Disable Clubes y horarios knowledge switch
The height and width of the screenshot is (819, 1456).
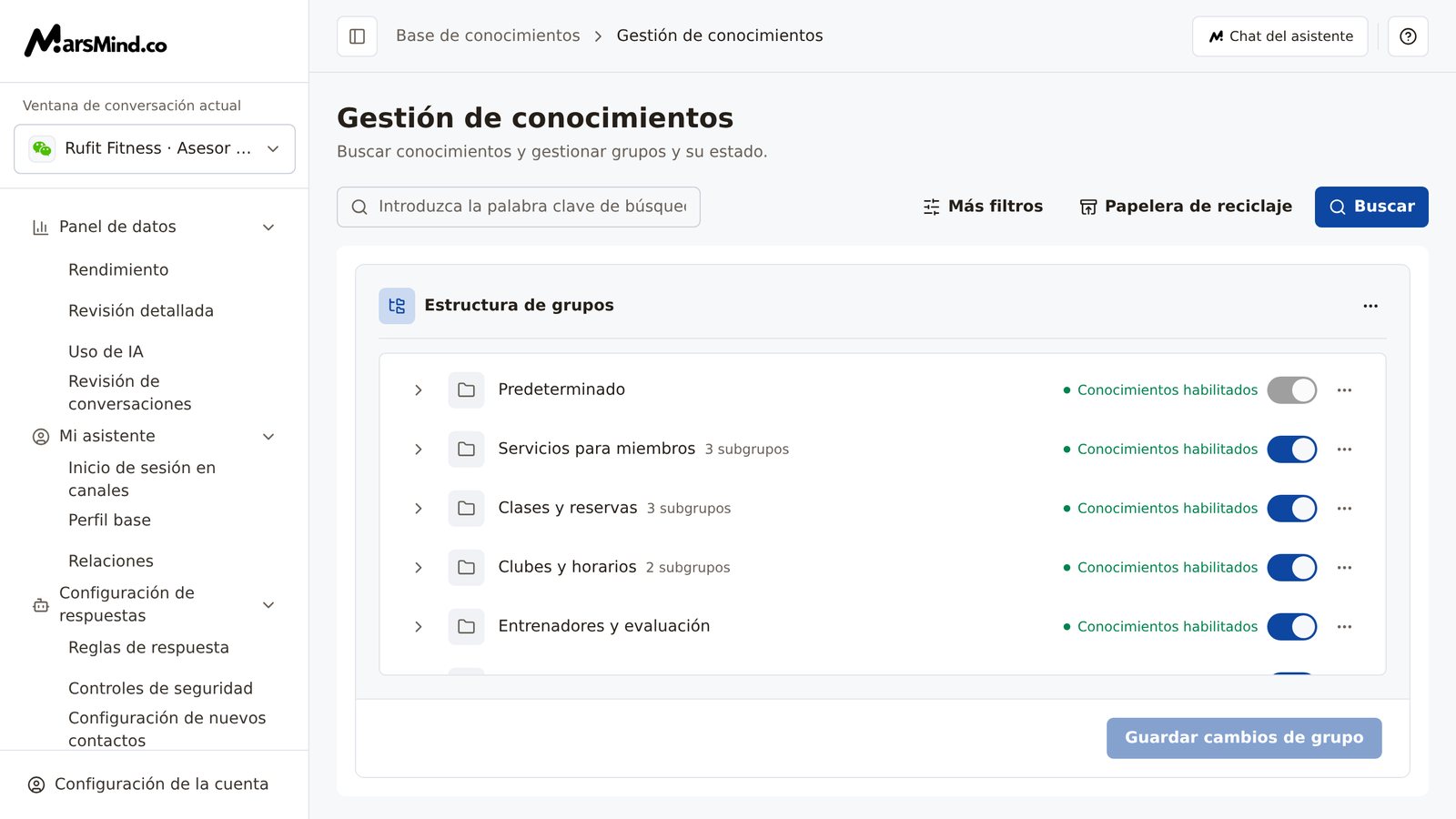(1292, 568)
